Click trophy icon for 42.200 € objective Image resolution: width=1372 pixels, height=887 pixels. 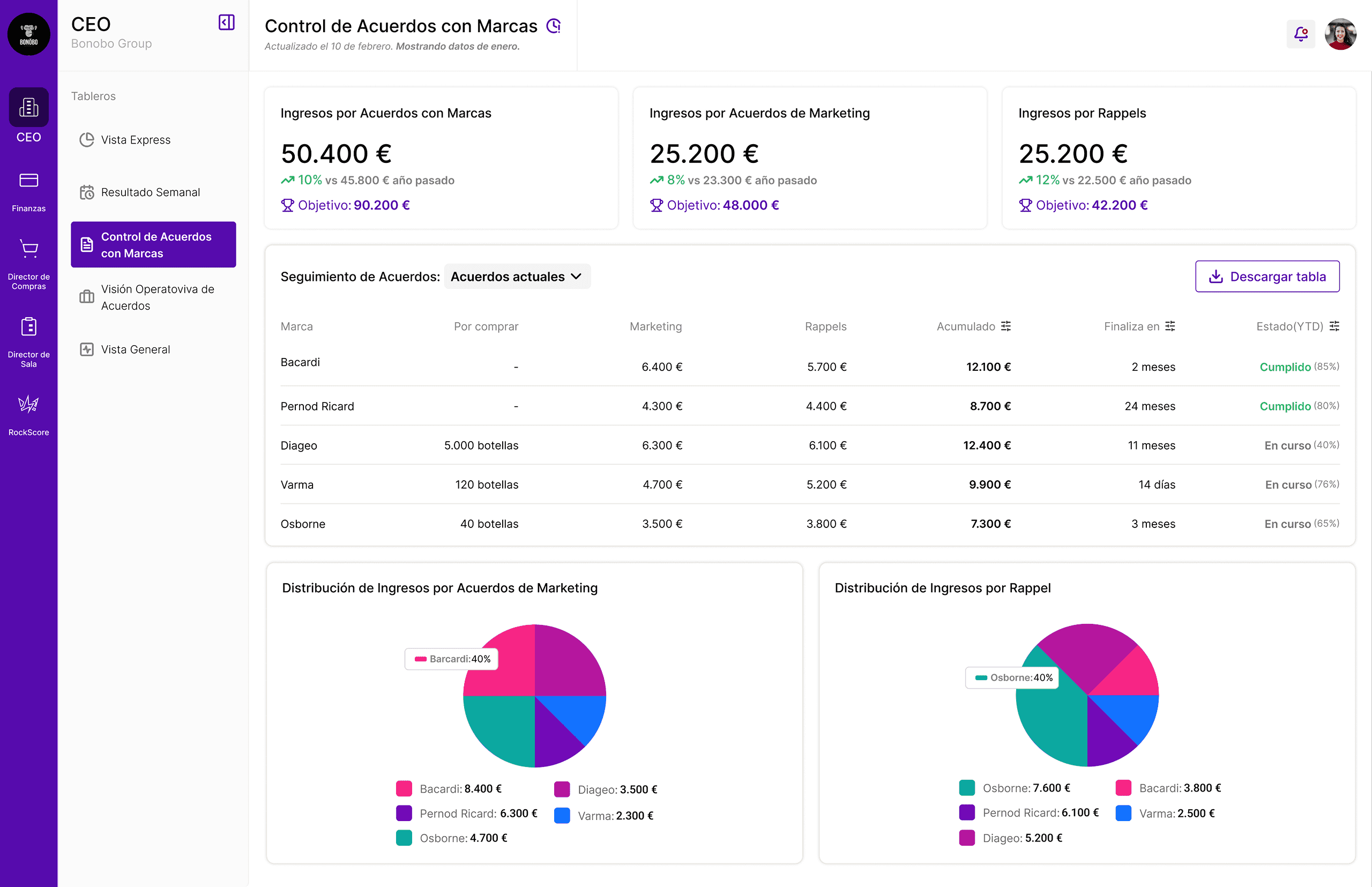click(1025, 205)
